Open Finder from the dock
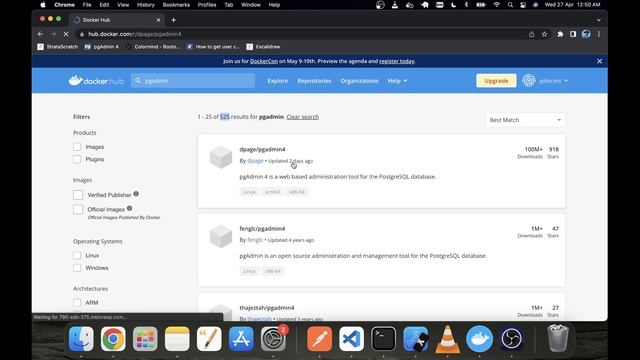 (81, 339)
